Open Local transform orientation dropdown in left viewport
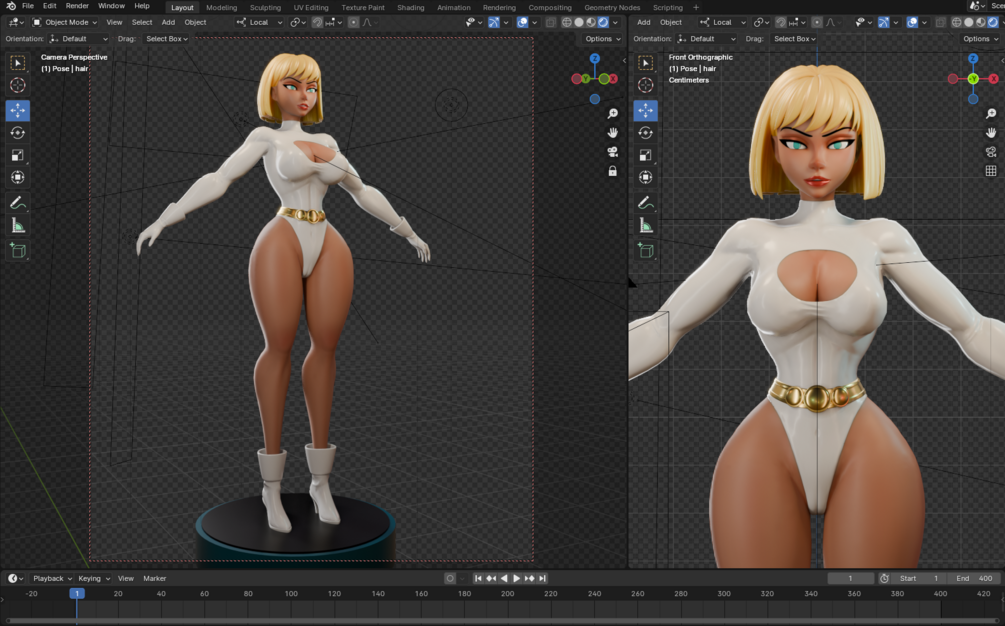The image size is (1005, 626). click(259, 22)
